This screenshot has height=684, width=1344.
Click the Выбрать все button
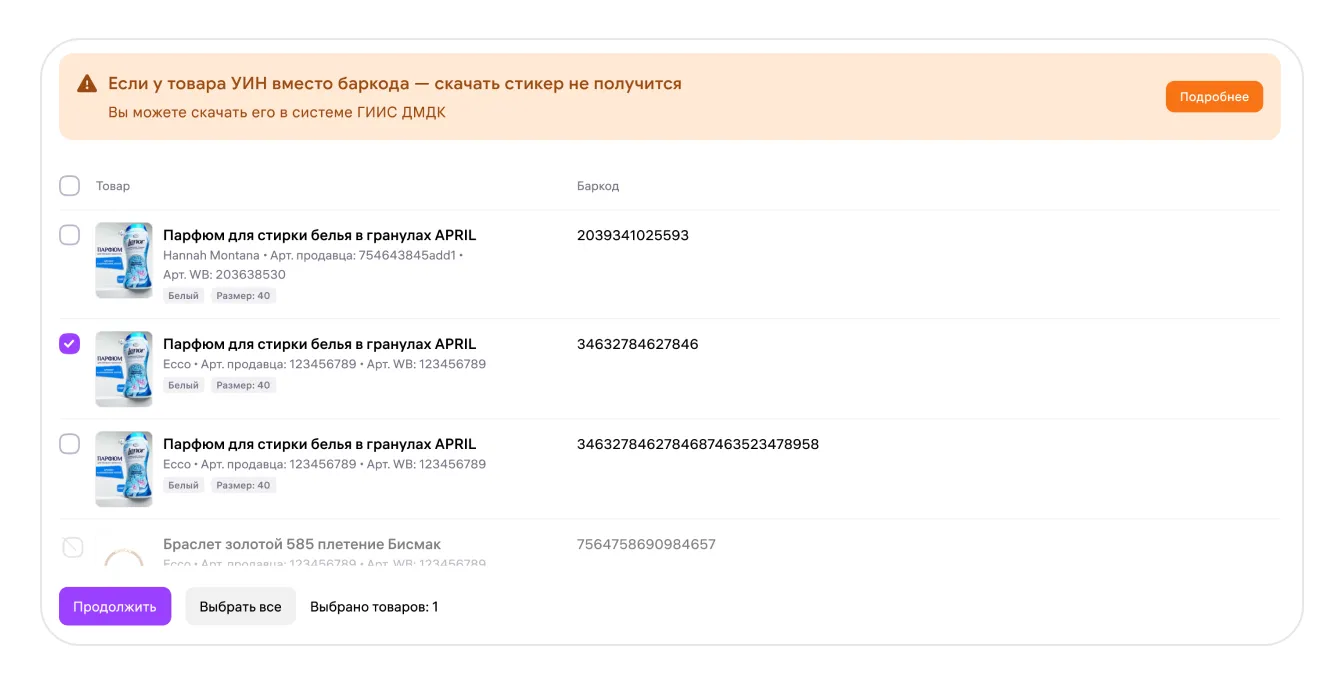click(x=241, y=606)
